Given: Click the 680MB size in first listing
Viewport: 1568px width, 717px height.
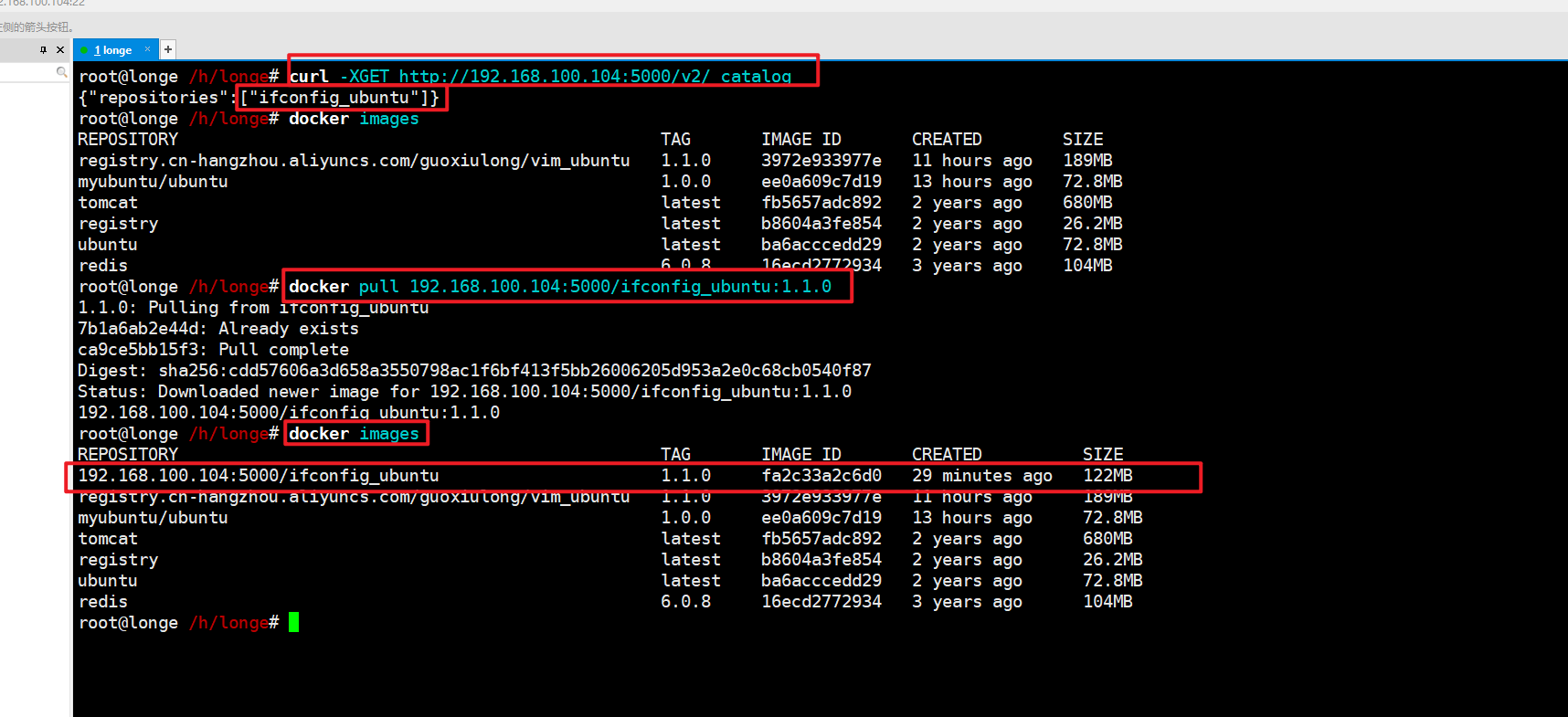Looking at the screenshot, I should pyautogui.click(x=1087, y=203).
